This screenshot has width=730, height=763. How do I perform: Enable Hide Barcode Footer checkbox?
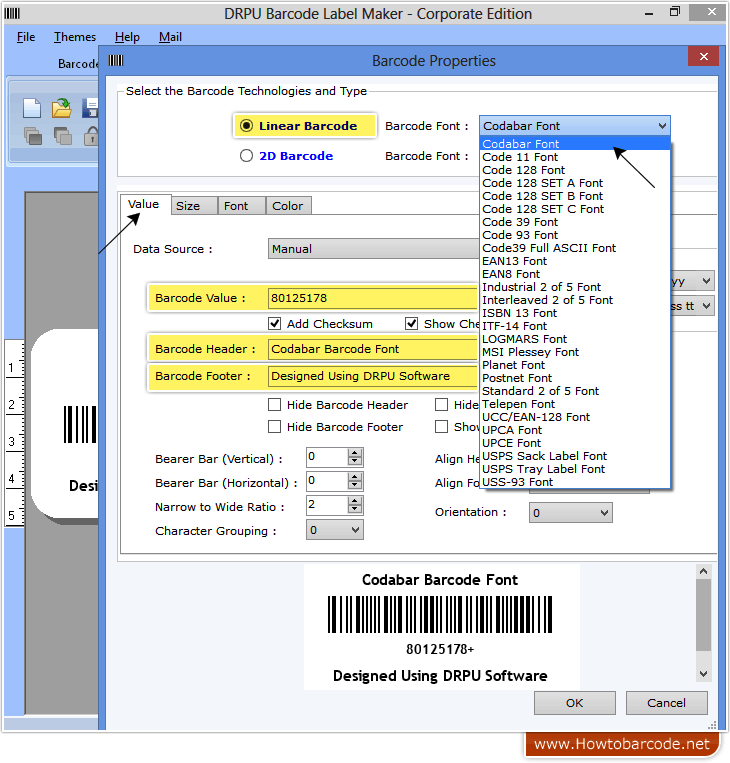pyautogui.click(x=274, y=427)
